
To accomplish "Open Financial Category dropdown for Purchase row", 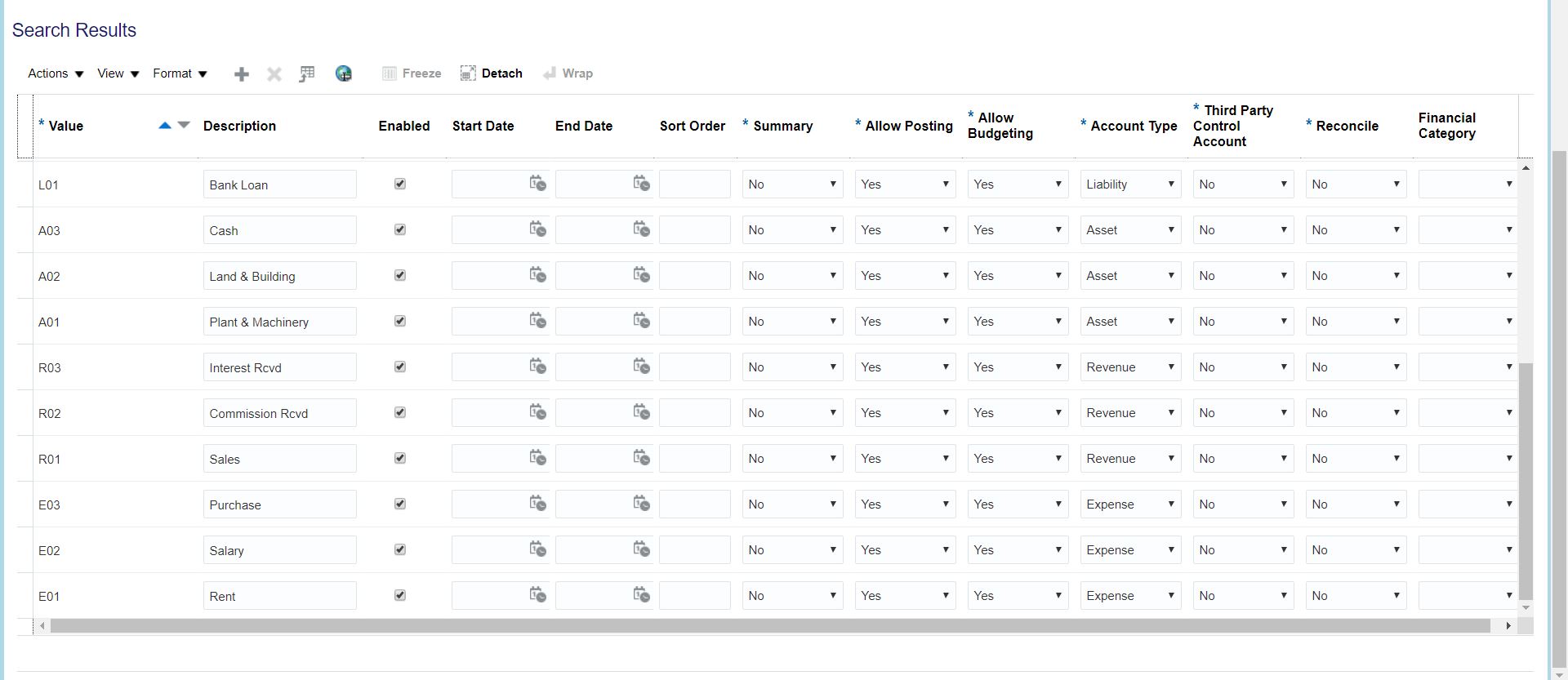I will pos(1468,504).
